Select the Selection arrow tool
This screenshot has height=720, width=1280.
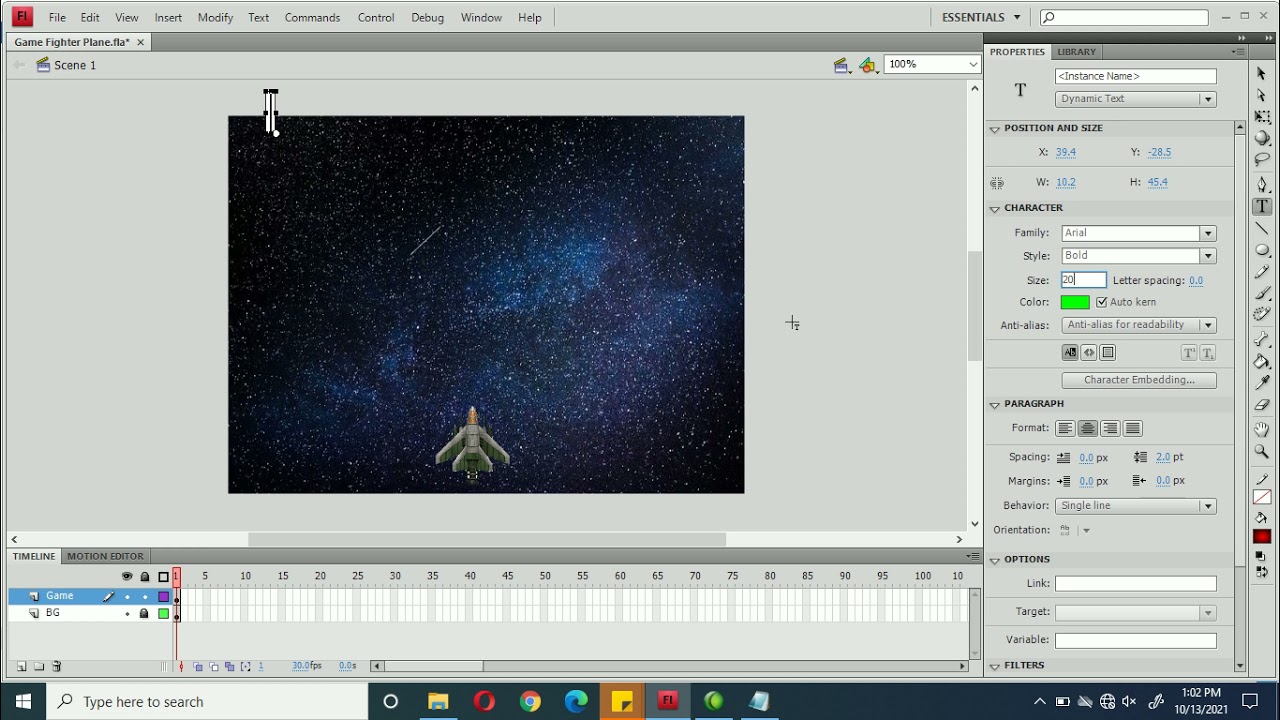pos(1262,74)
